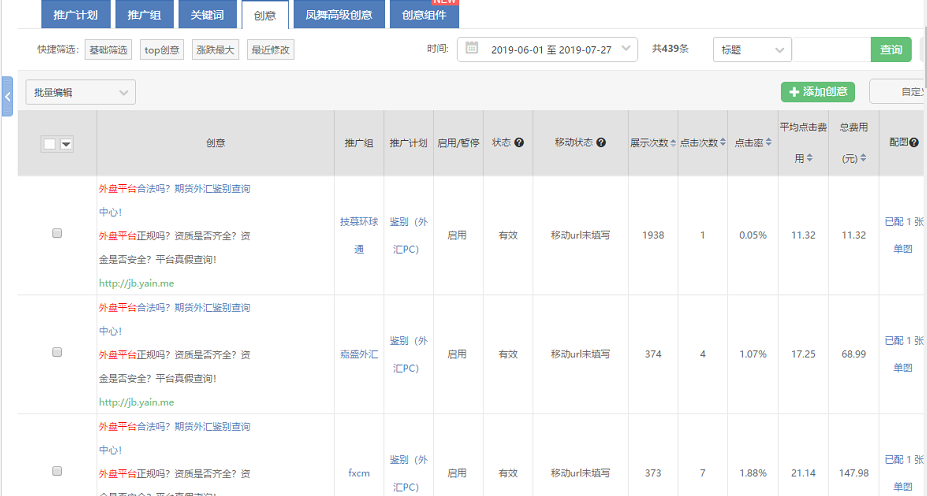
Task: Click the 启用/暂停 column header
Action: (458, 142)
